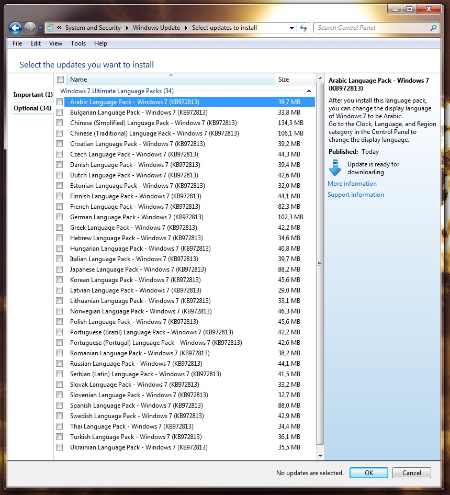Click the Cancel button
This screenshot has width=450, height=495.
pos(411,473)
